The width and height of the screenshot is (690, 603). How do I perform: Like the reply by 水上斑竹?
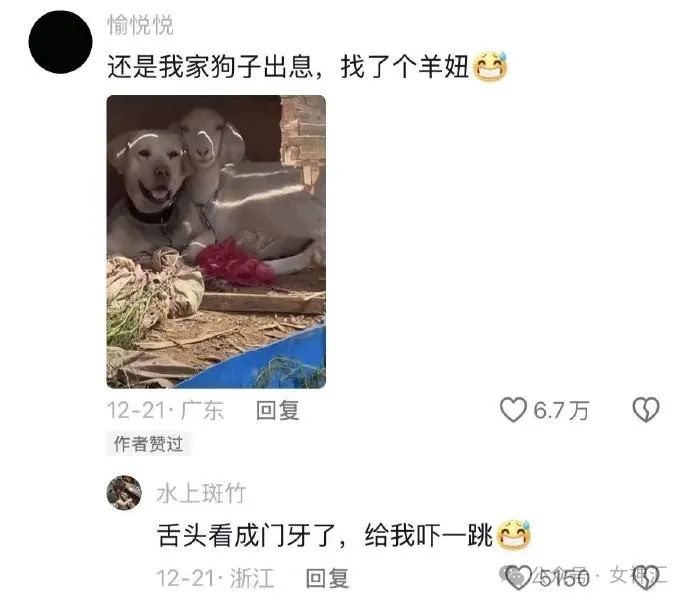[518, 577]
